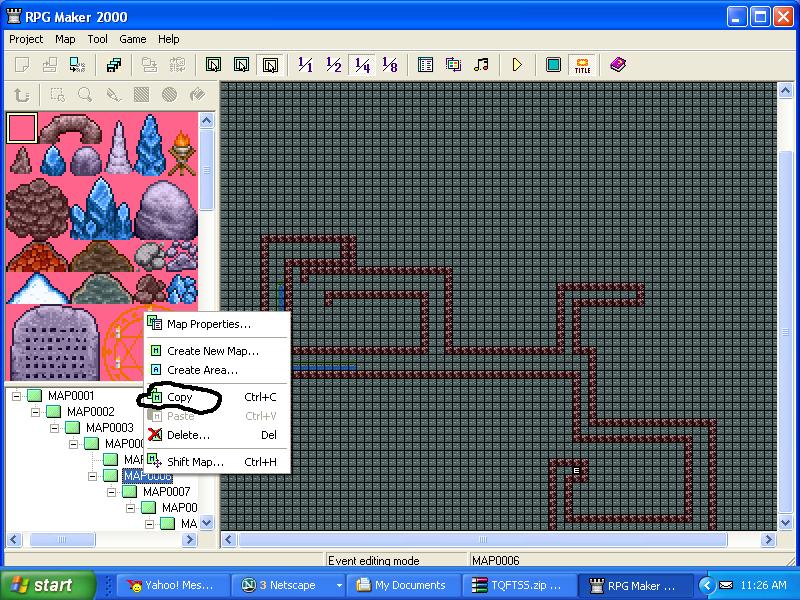This screenshot has width=800, height=600.
Task: Click the Undo arrow tool
Action: (x=21, y=95)
